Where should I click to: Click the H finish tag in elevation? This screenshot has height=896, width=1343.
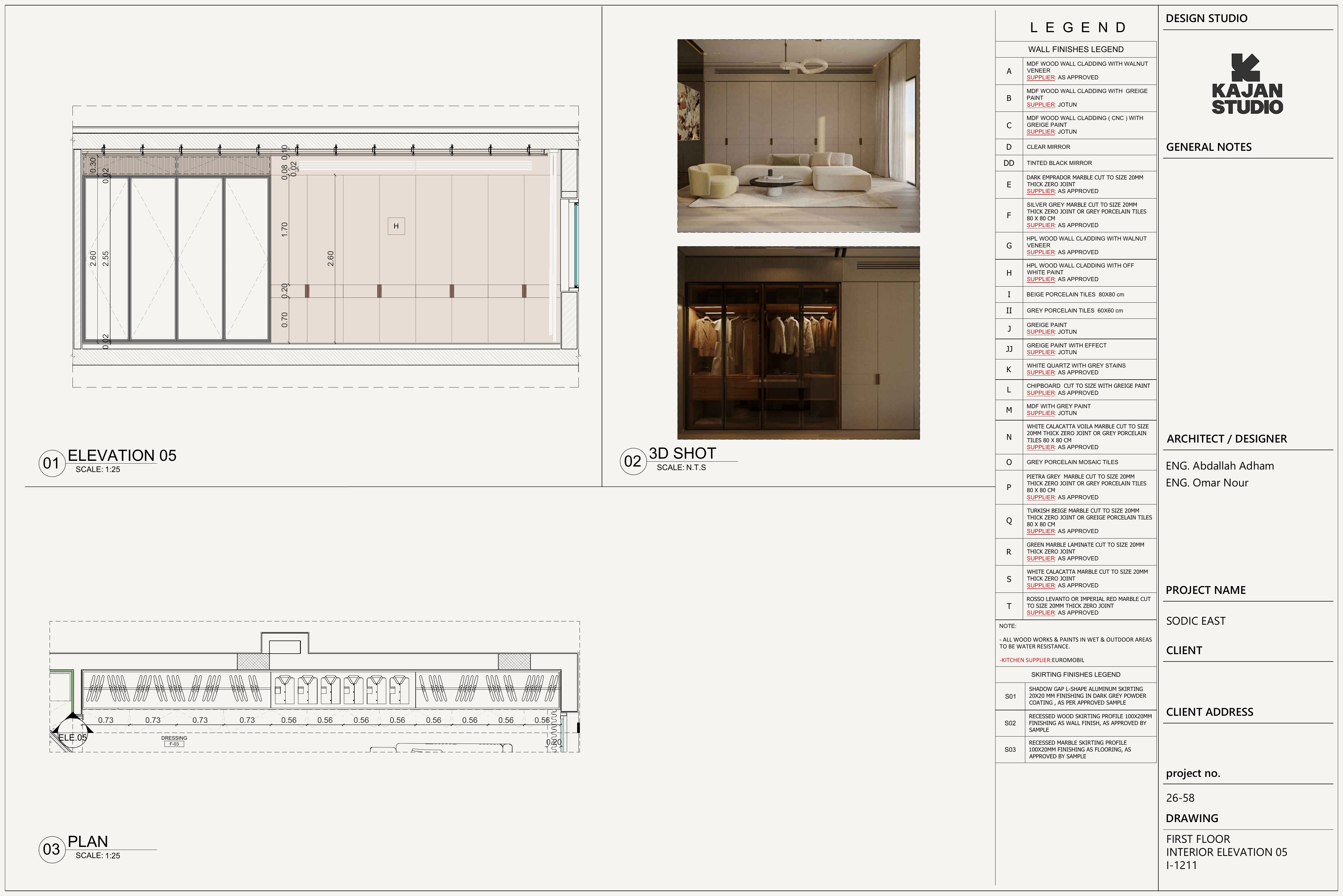(396, 226)
